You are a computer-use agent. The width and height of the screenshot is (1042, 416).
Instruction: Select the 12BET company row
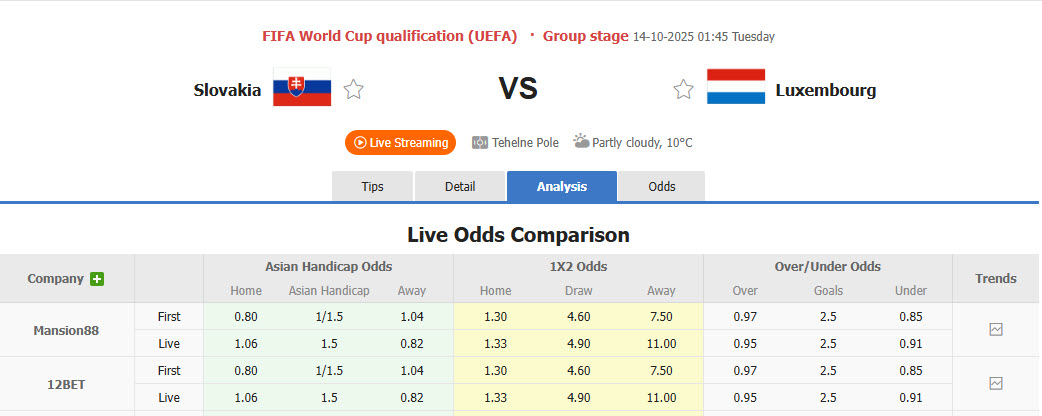(66, 383)
